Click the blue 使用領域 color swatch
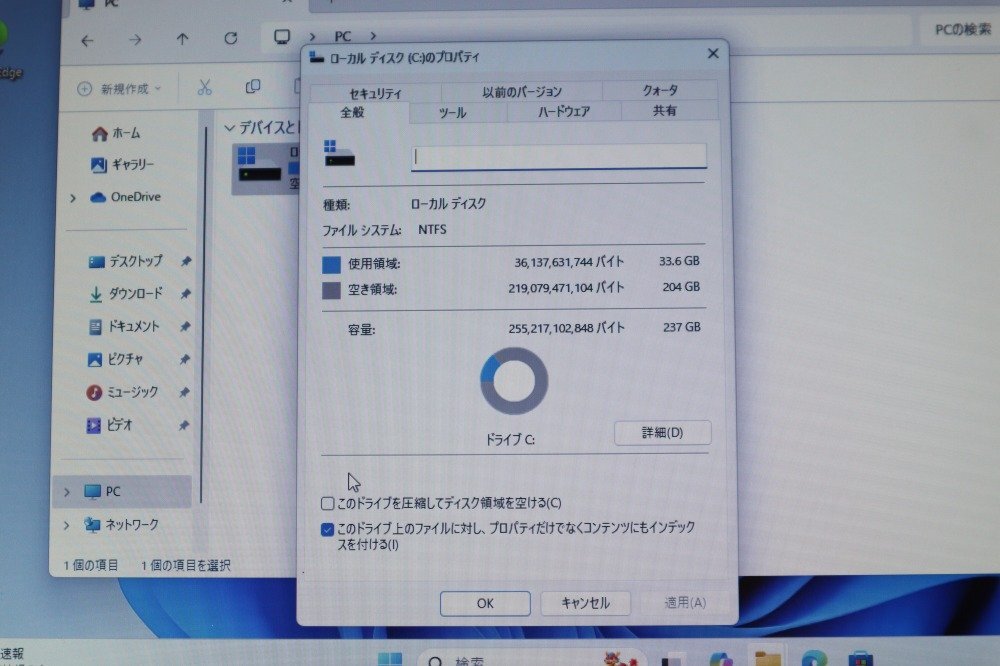The image size is (1000, 666). pyautogui.click(x=330, y=262)
